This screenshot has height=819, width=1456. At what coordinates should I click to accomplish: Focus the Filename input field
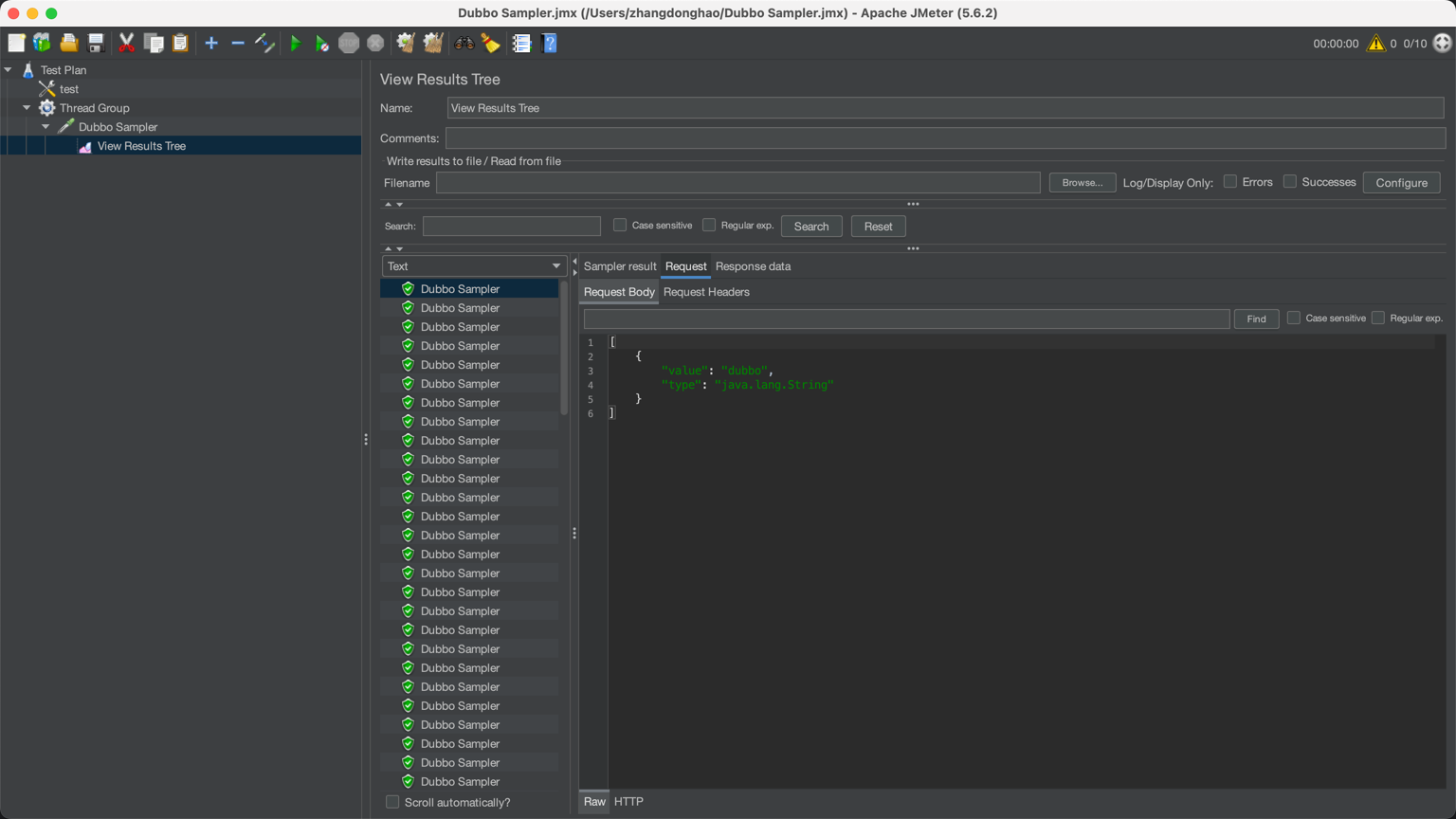point(737,183)
